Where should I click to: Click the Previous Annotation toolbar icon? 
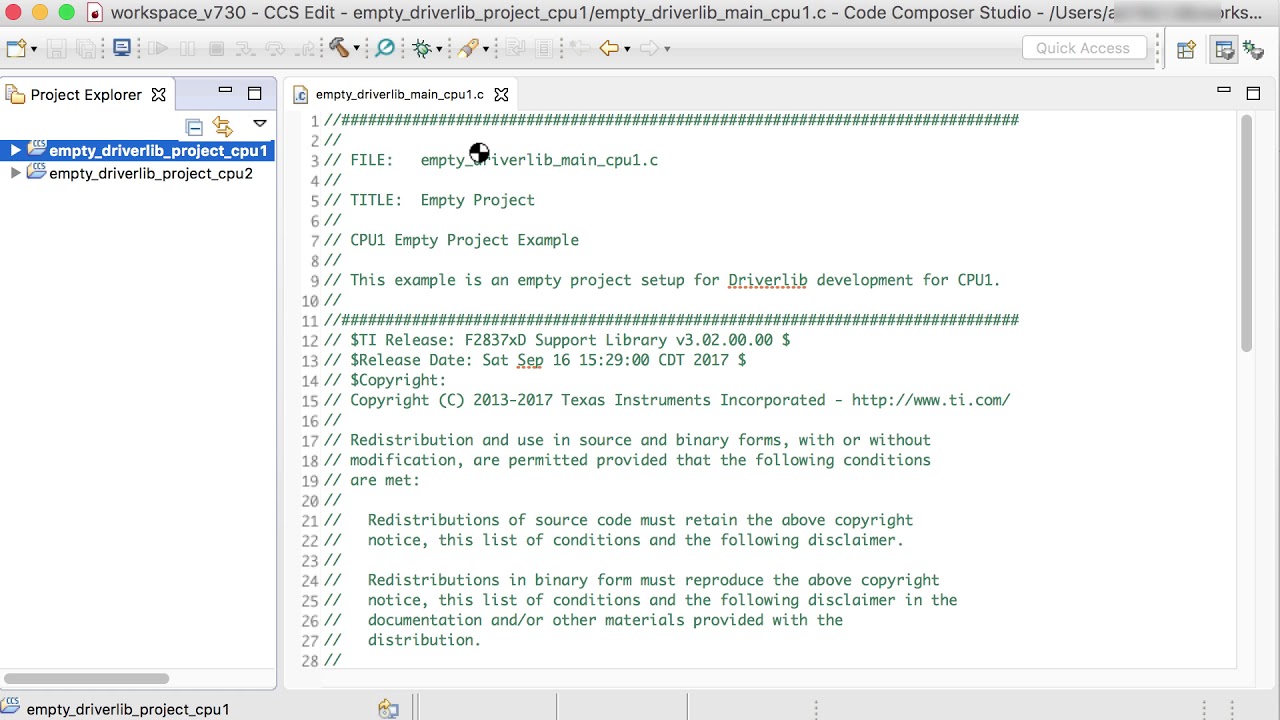(515, 48)
